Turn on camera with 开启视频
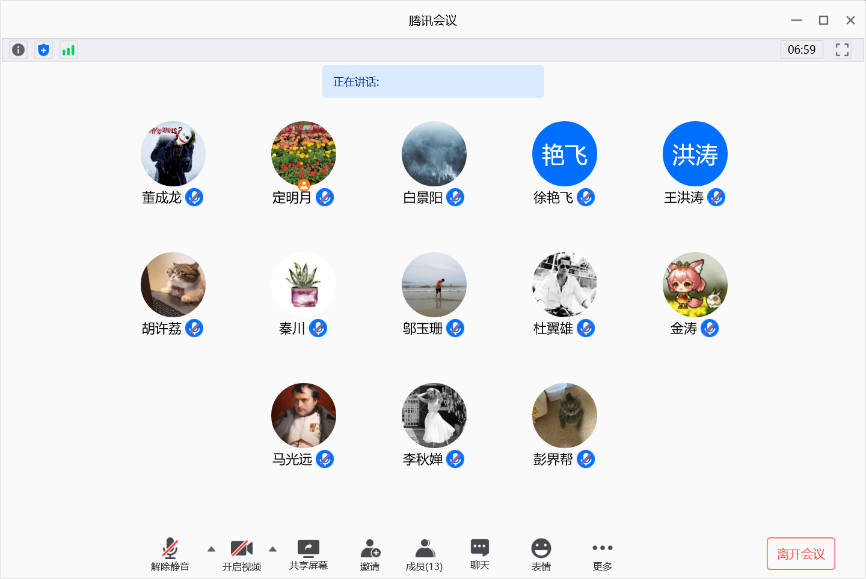The width and height of the screenshot is (866, 579). click(241, 555)
